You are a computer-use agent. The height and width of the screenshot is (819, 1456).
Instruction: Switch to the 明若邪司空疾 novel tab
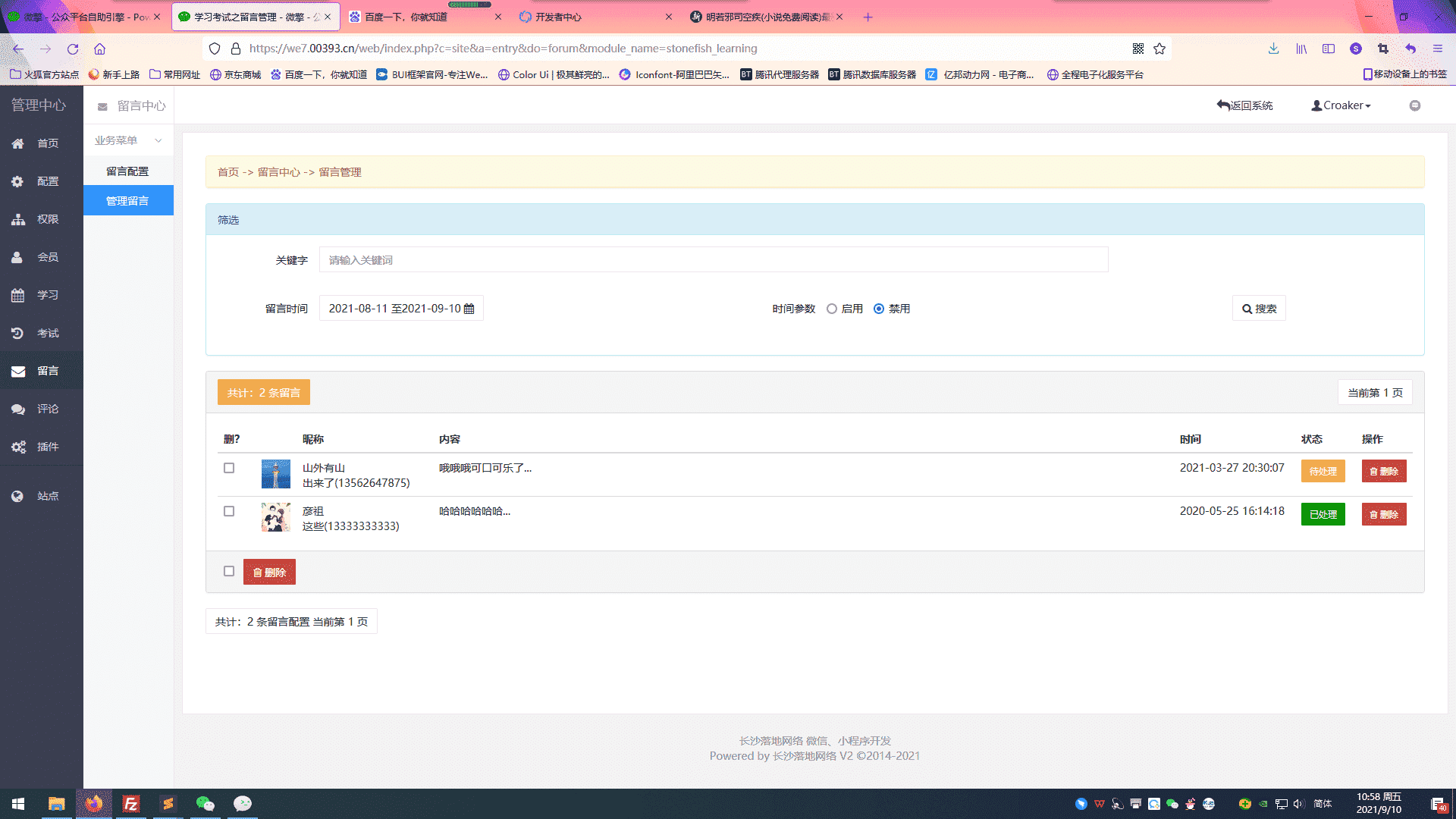(x=767, y=17)
